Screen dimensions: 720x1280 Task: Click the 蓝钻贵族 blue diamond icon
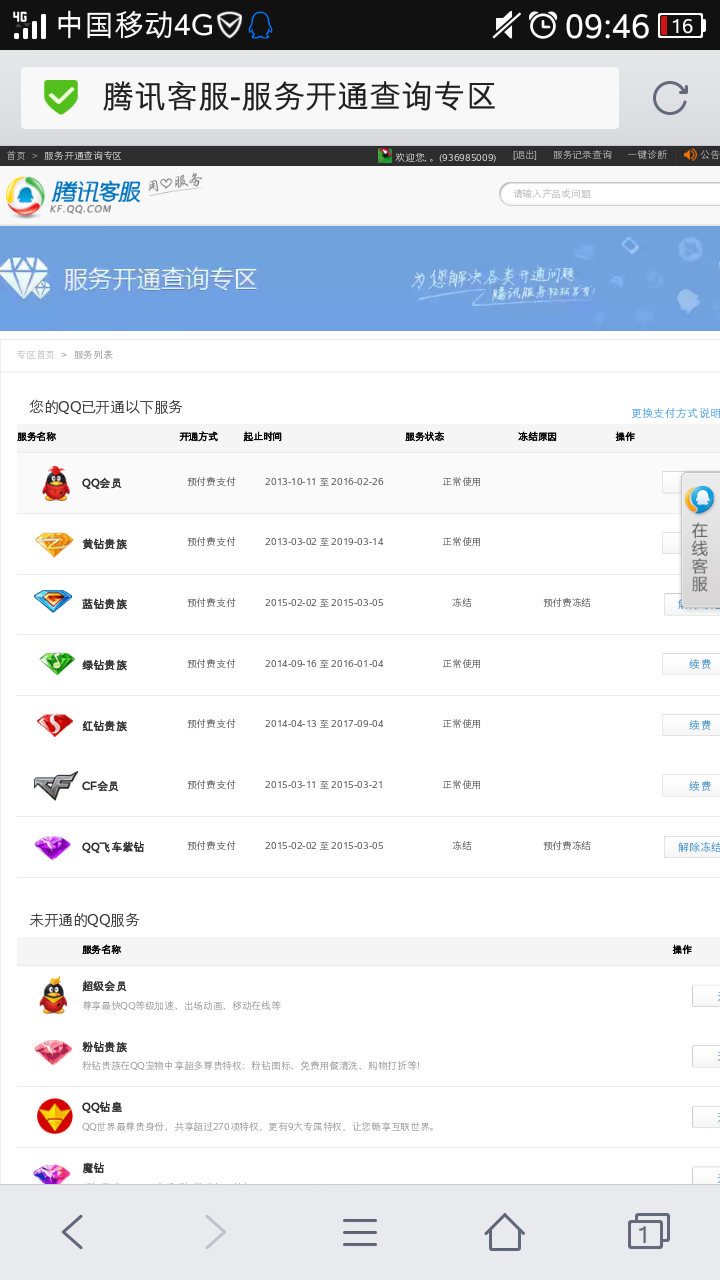point(53,601)
